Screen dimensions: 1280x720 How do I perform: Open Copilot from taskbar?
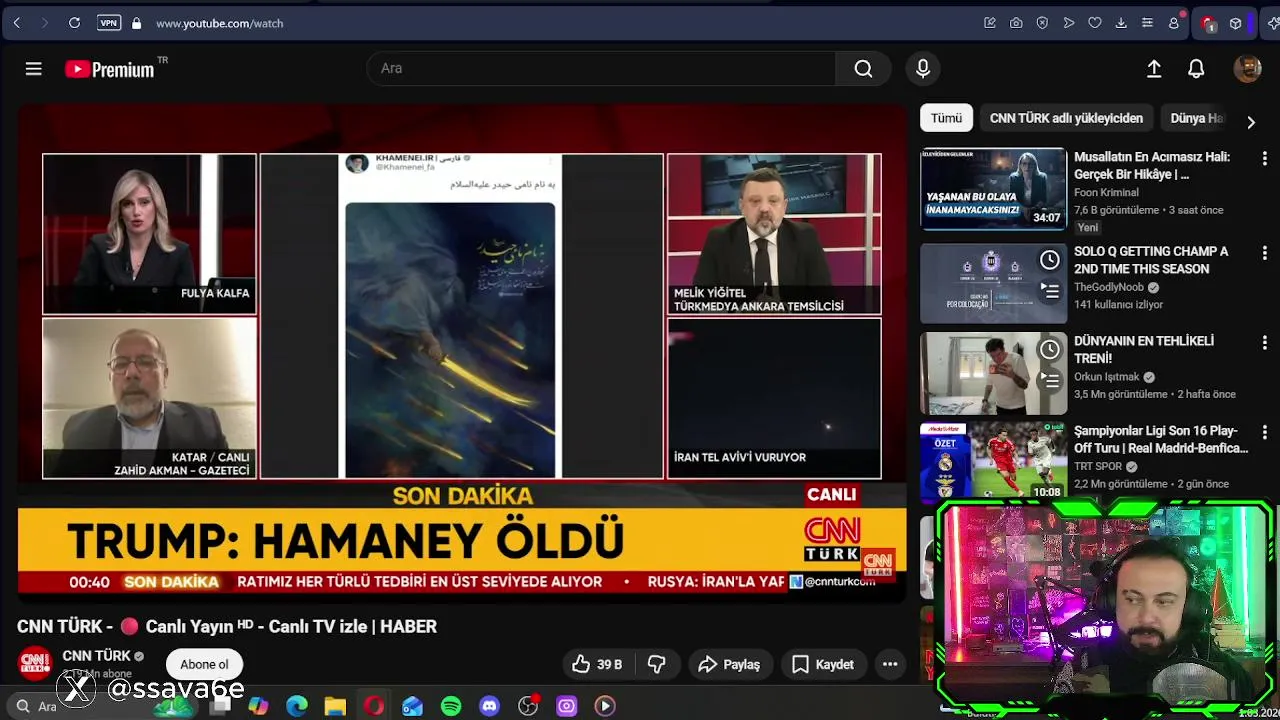(259, 706)
